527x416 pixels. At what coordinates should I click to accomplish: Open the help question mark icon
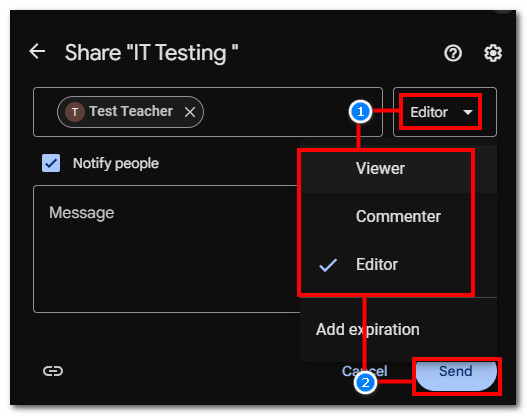tap(453, 53)
